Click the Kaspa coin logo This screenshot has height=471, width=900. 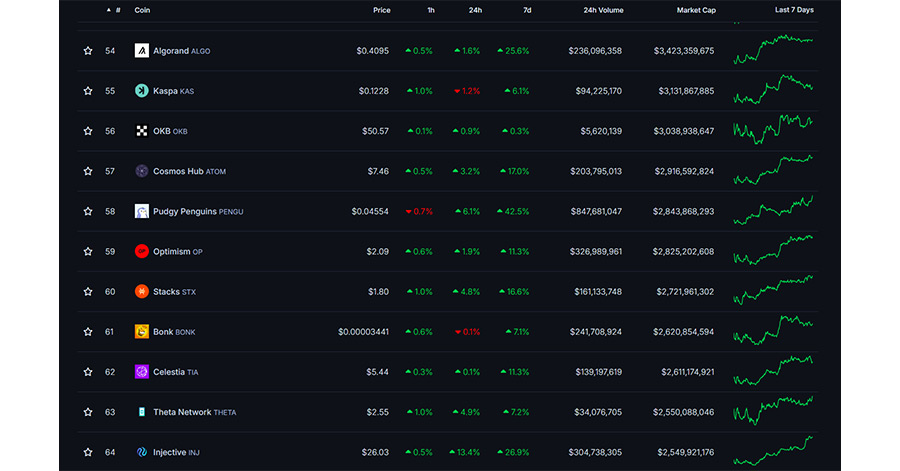(x=142, y=91)
